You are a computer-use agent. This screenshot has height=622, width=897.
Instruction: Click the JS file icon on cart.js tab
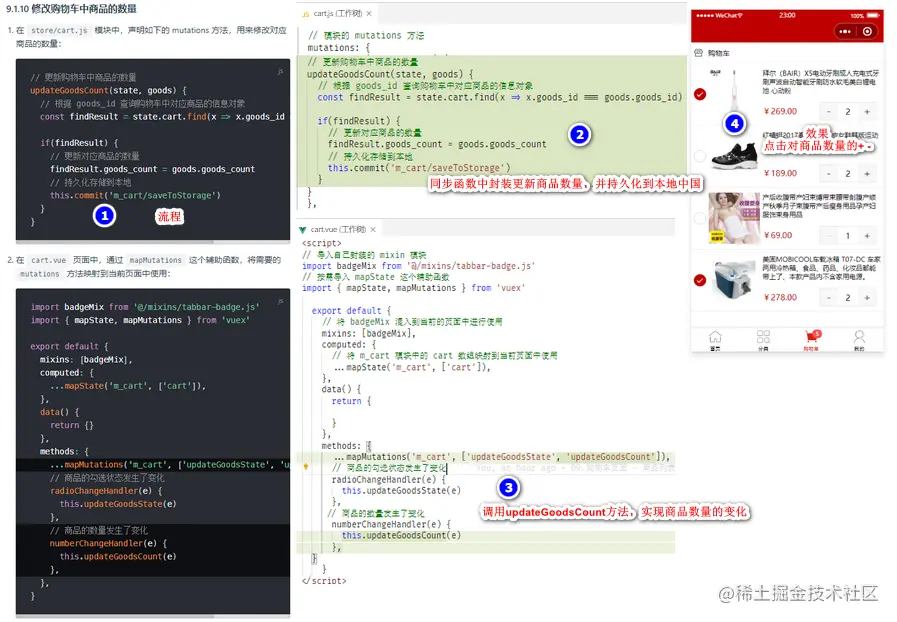pyautogui.click(x=305, y=14)
